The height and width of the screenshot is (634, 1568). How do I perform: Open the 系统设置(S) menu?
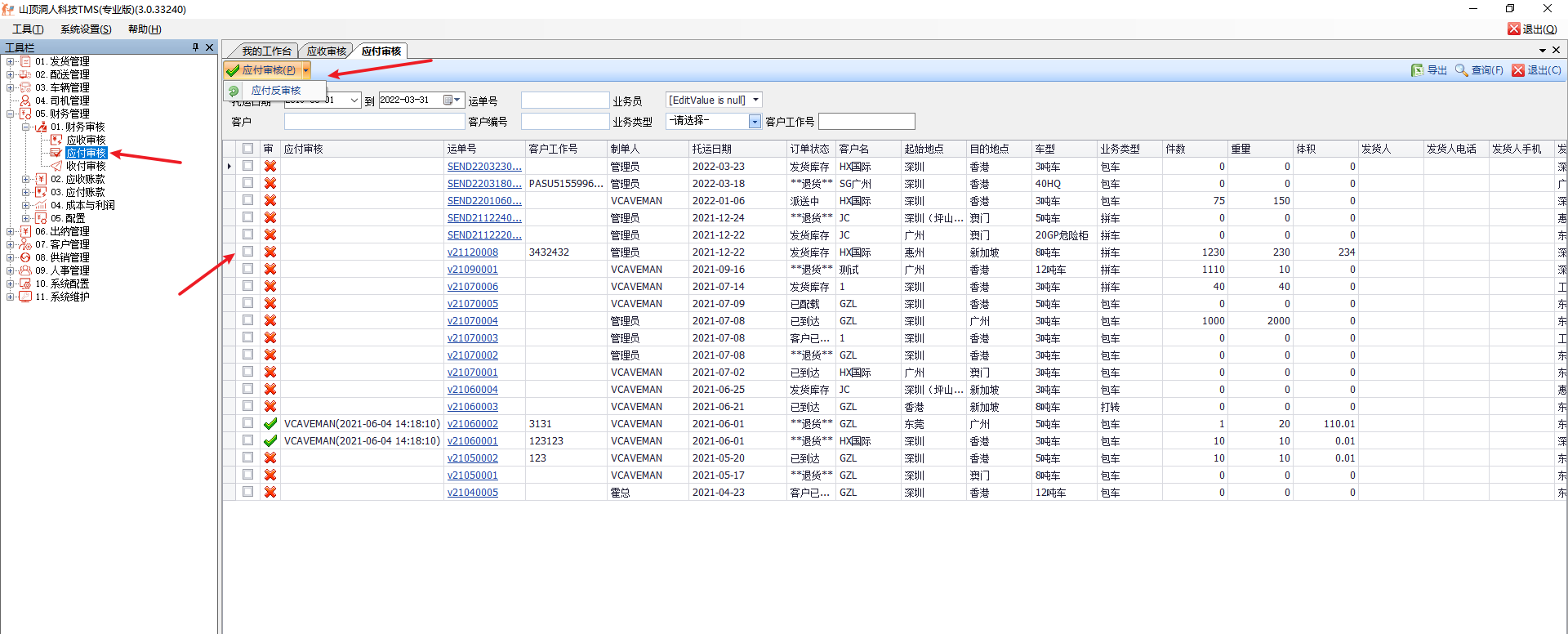pos(86,29)
